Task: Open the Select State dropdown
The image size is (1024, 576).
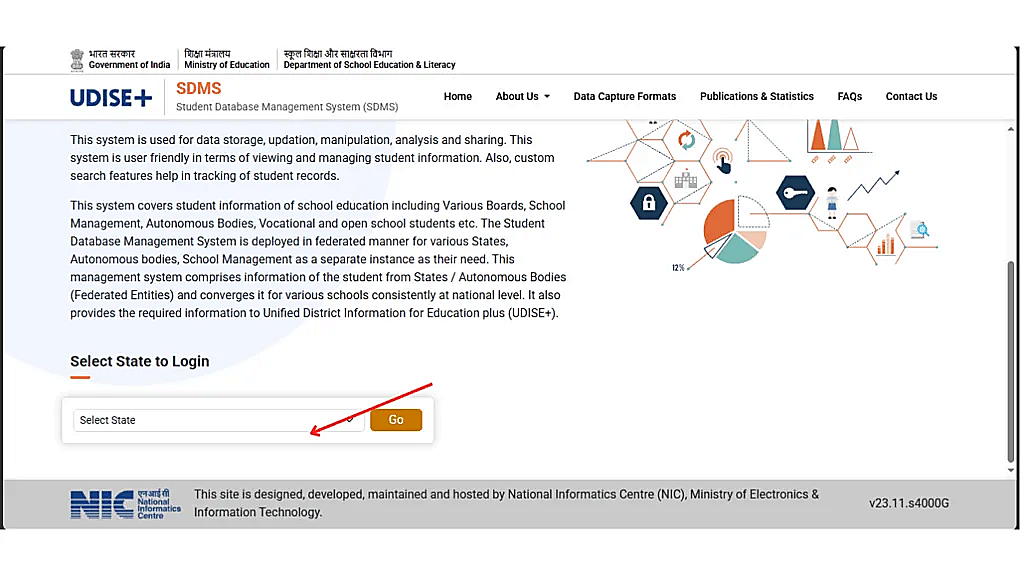Action: [x=218, y=420]
